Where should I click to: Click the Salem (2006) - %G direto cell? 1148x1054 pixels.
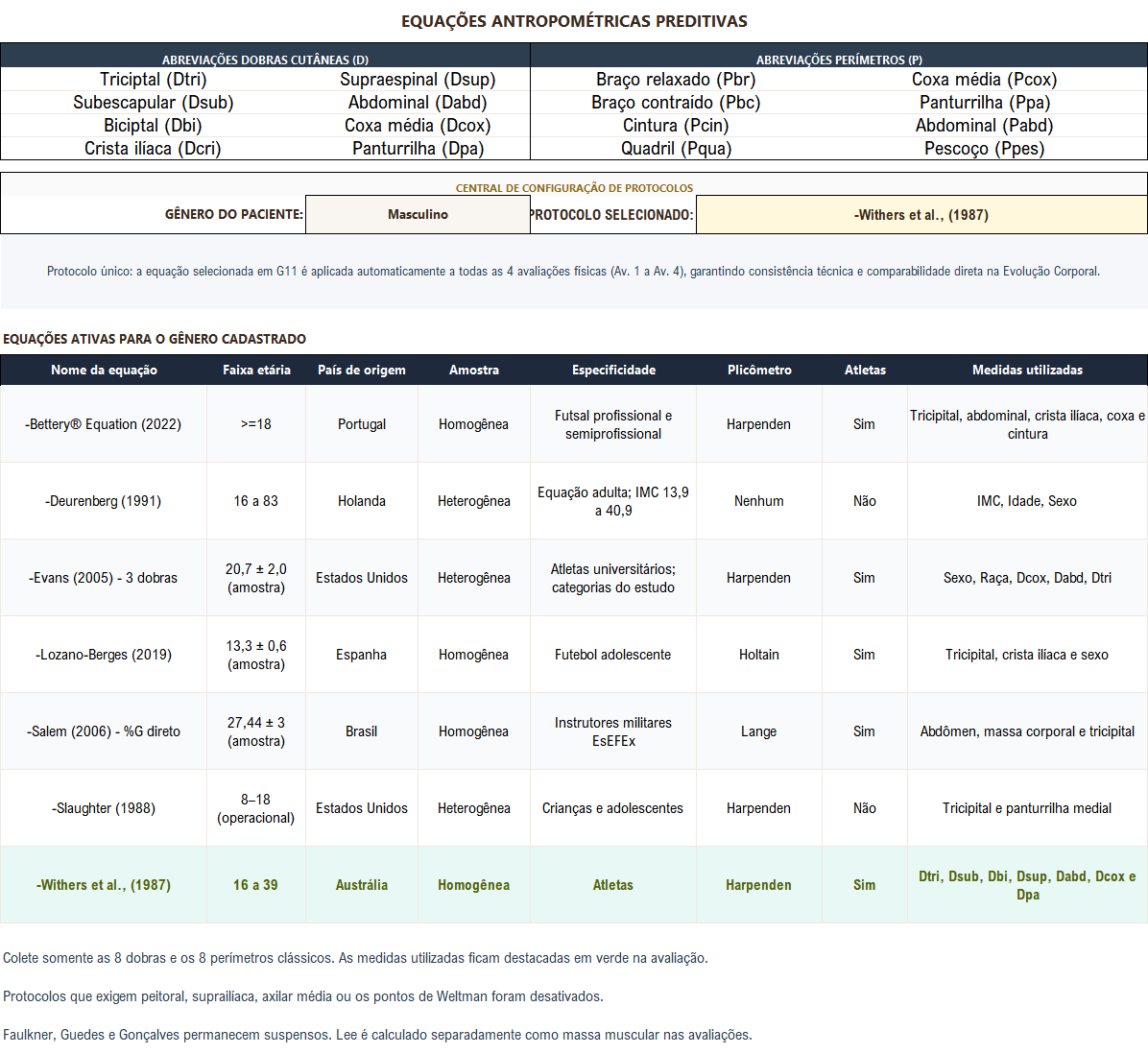pyautogui.click(x=104, y=731)
